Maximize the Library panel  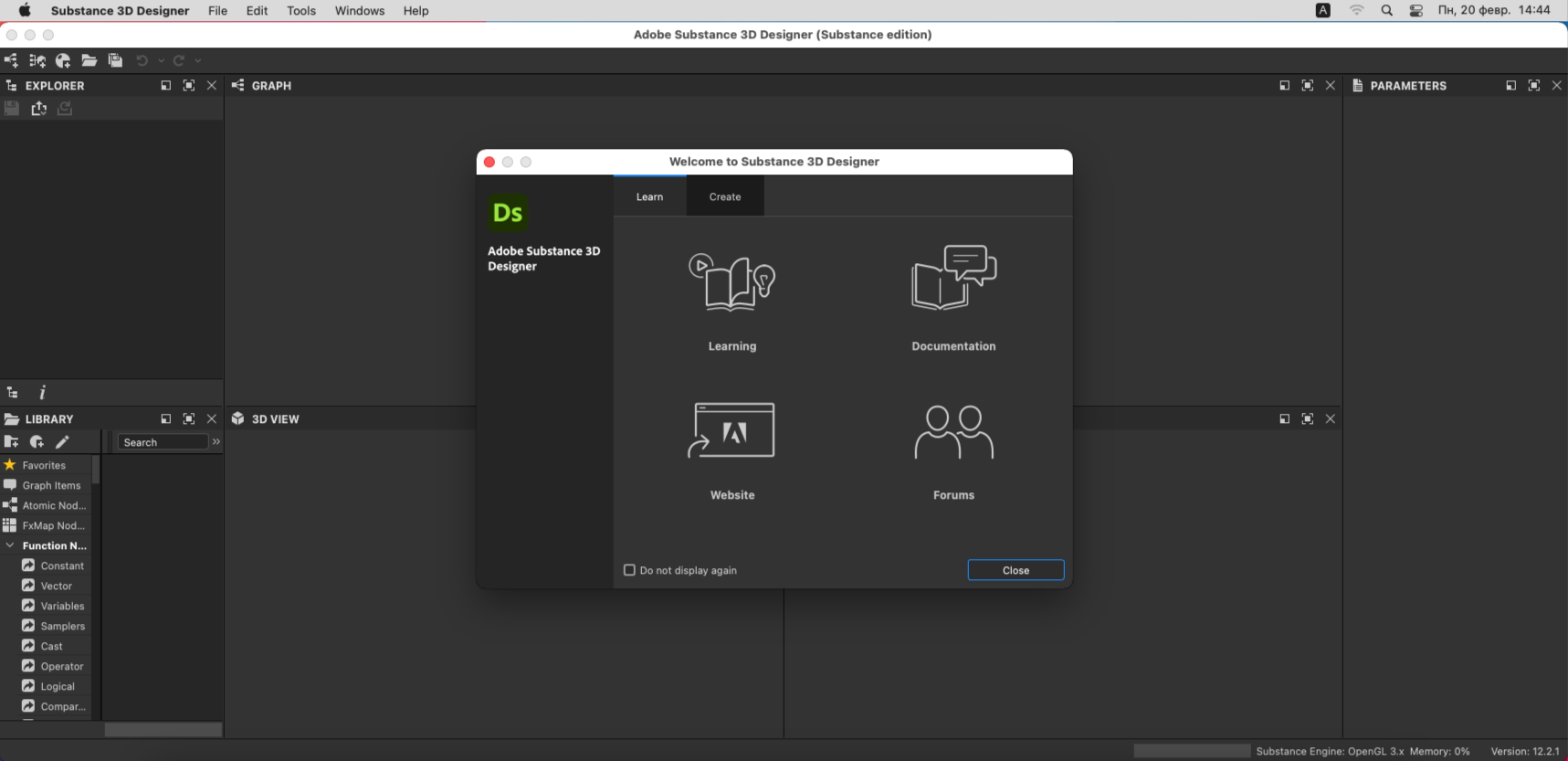tap(189, 419)
